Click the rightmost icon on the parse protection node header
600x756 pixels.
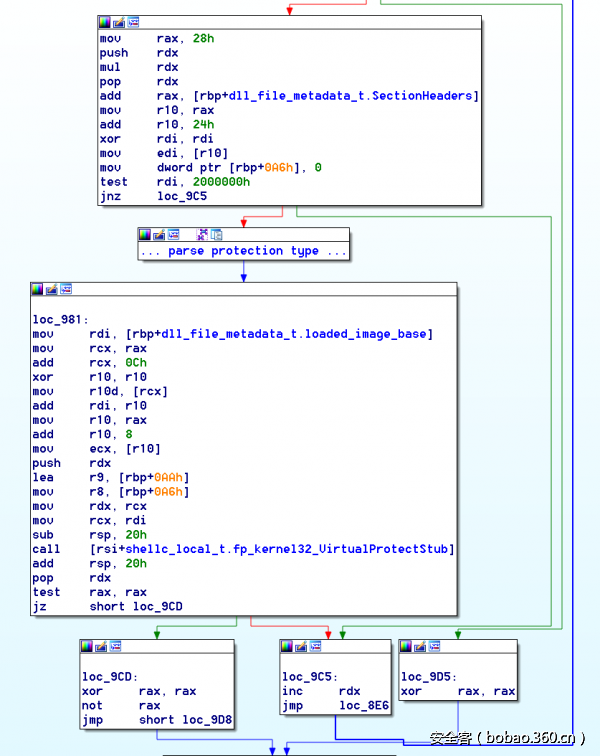216,235
